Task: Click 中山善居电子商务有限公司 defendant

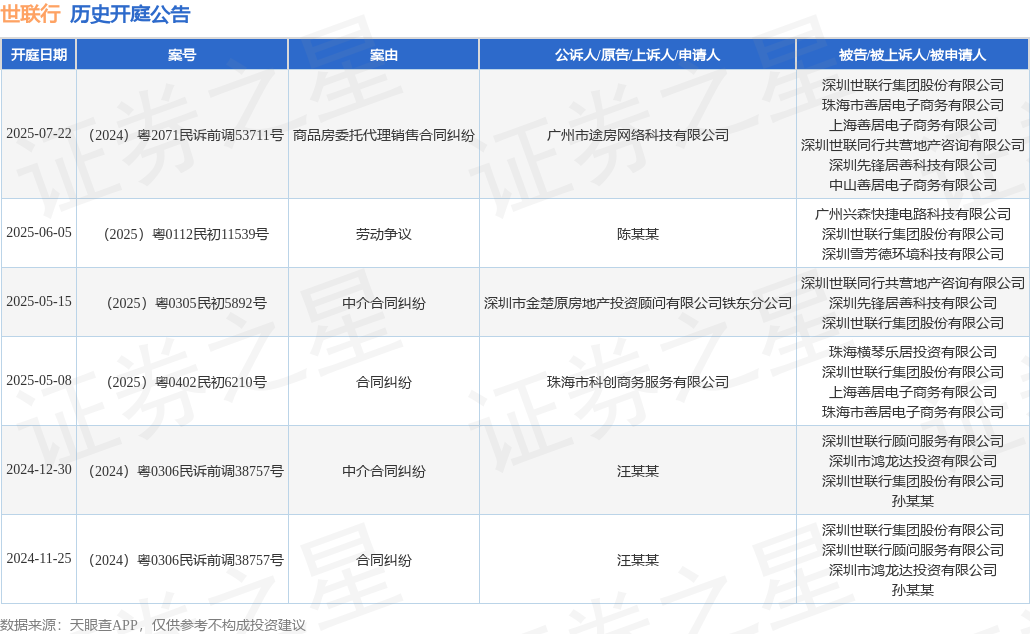Action: (913, 185)
